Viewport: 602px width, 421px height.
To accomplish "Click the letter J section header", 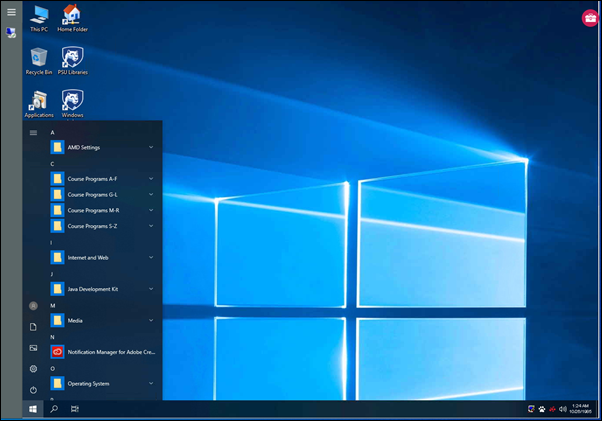I will click(51, 274).
